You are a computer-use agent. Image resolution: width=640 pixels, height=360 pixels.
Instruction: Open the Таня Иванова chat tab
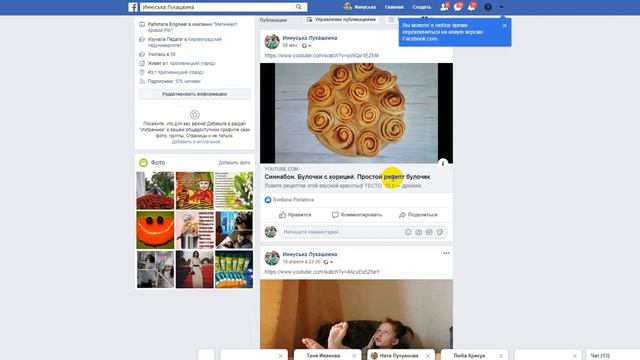pos(323,356)
